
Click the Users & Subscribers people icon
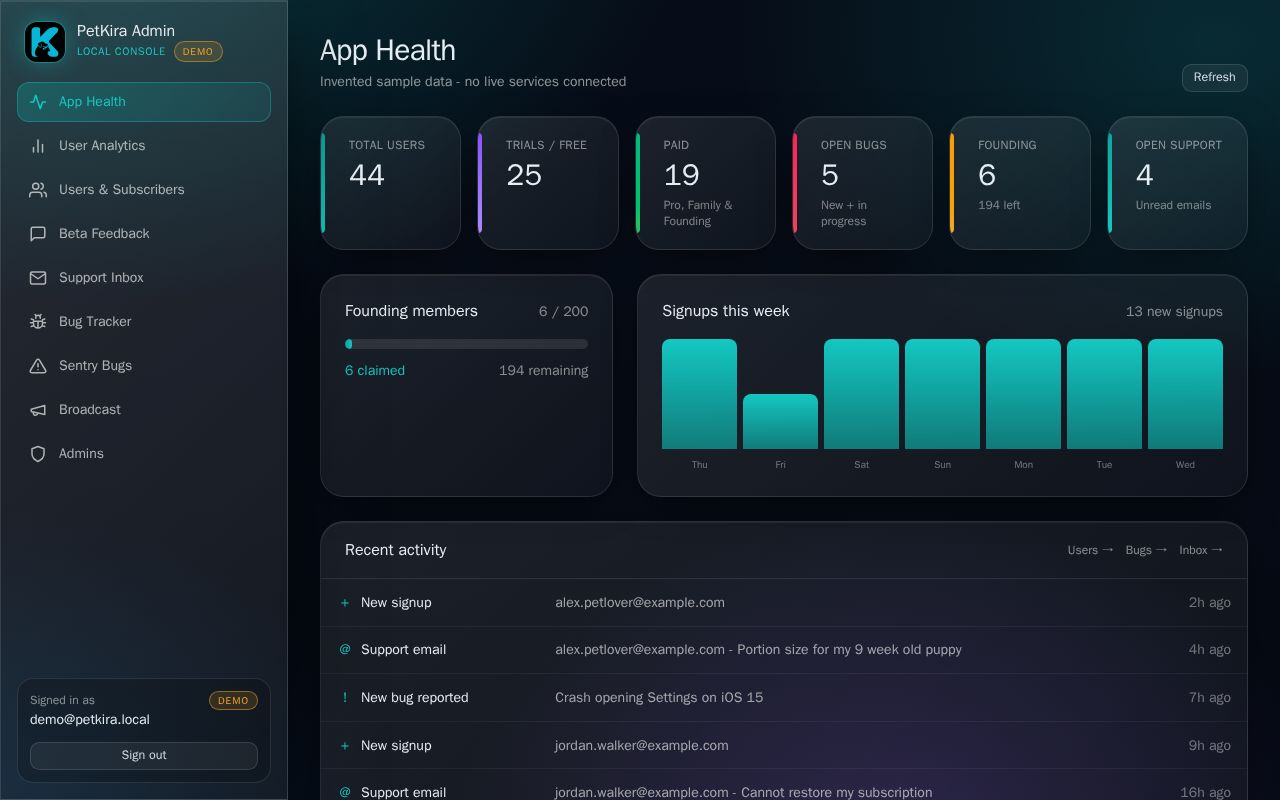coord(38,190)
